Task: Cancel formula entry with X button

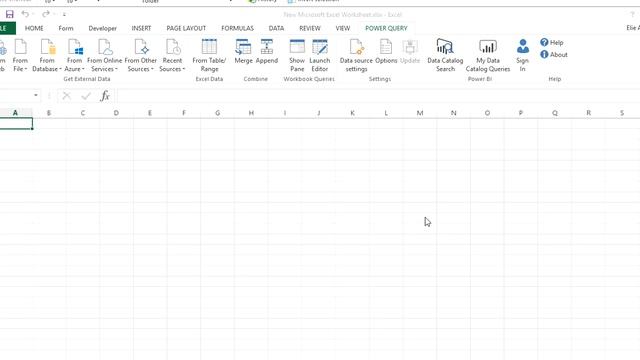Action: [67, 96]
